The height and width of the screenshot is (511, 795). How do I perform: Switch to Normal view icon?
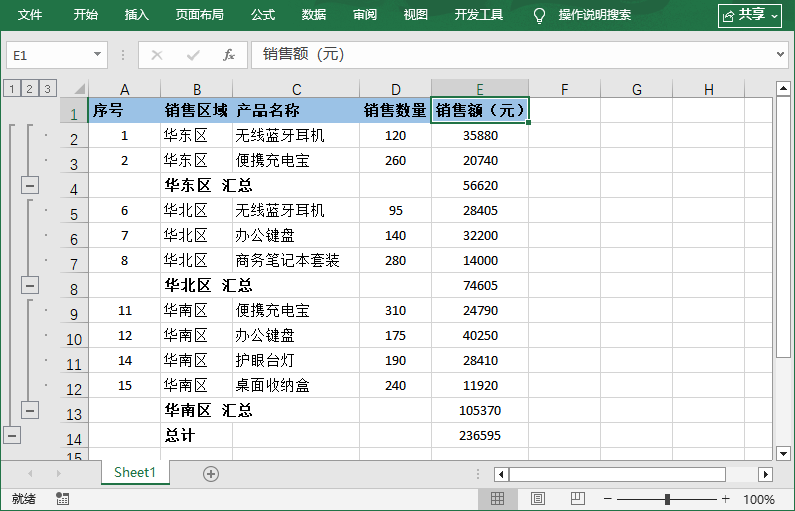pos(498,499)
